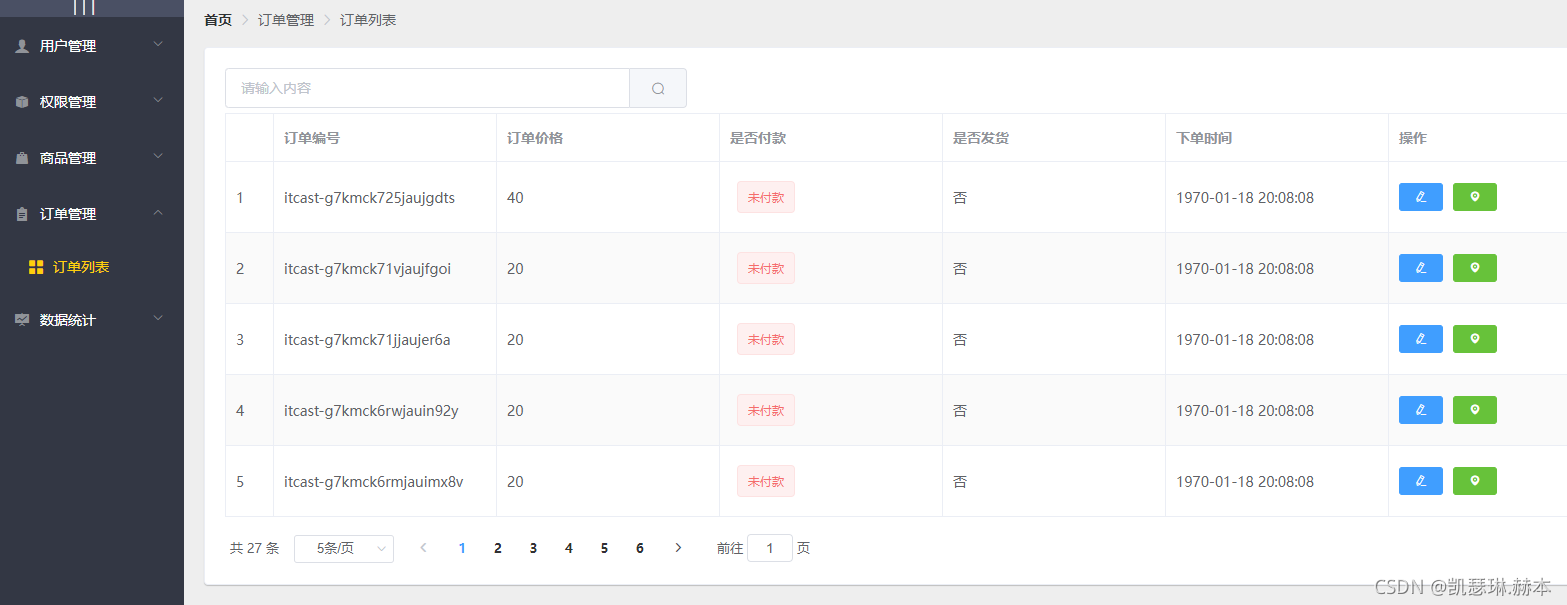The width and height of the screenshot is (1567, 605).
Task: Edit order itcast-g7kmck6rmjauimx8v
Action: [1420, 481]
